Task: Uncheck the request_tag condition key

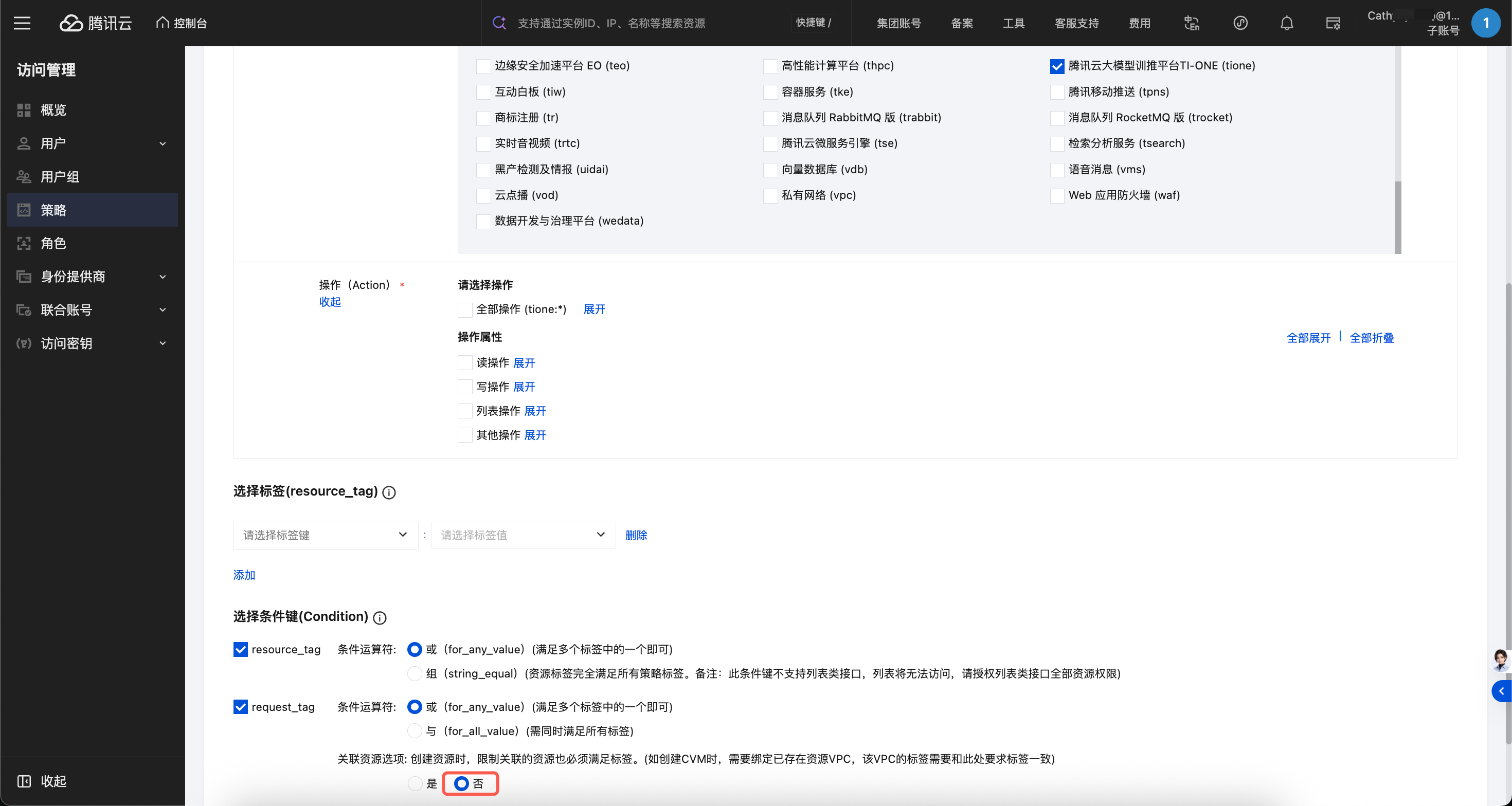Action: coord(241,707)
